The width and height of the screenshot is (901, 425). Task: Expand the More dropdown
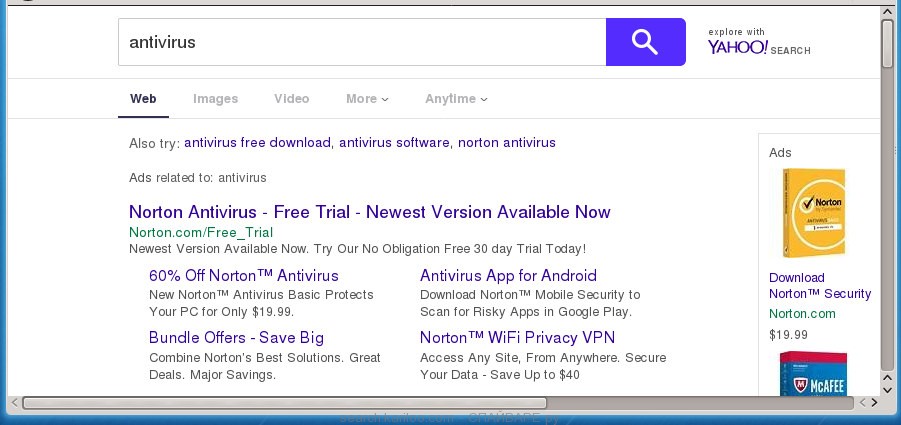tap(367, 99)
